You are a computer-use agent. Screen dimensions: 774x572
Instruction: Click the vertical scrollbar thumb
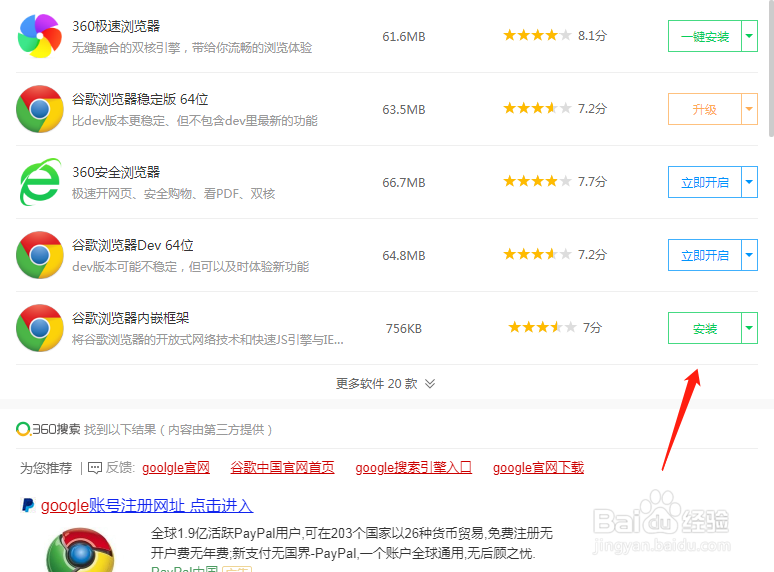pos(771,68)
